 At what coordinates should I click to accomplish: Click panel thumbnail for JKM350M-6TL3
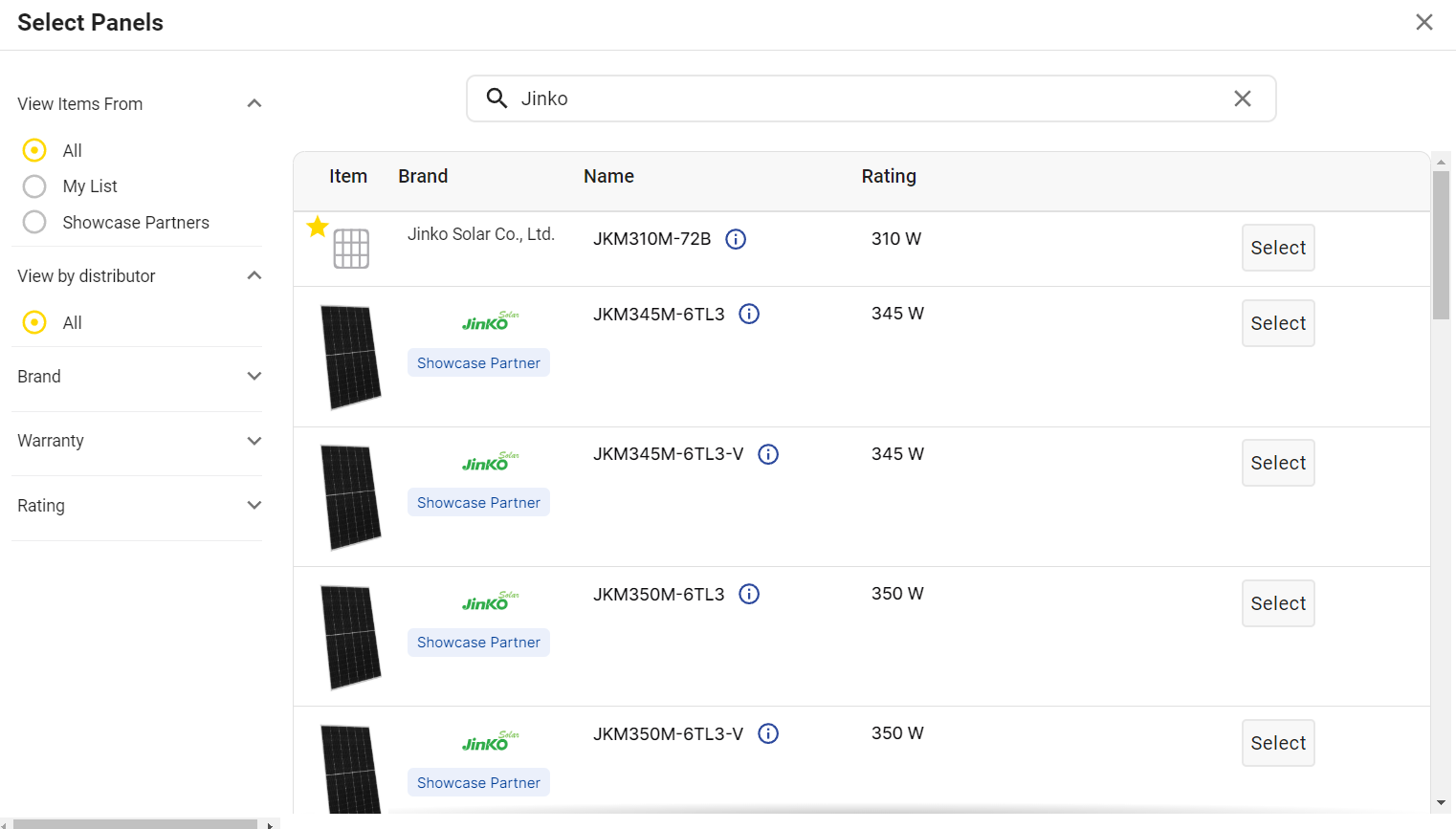tap(350, 637)
